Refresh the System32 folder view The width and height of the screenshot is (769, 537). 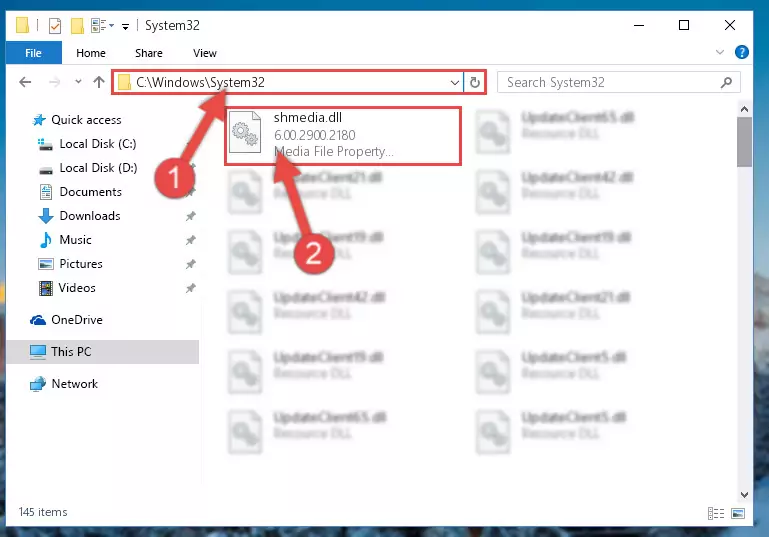point(475,82)
